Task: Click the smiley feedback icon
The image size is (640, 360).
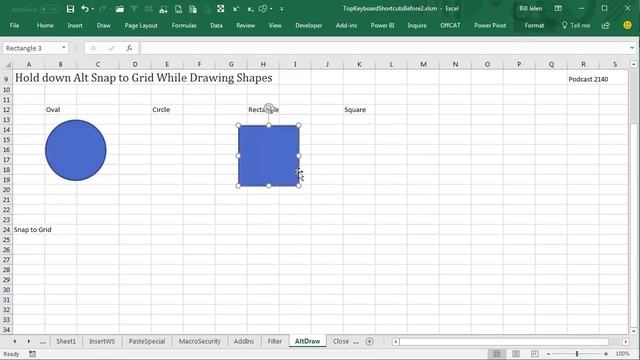Action: pyautogui.click(x=627, y=25)
